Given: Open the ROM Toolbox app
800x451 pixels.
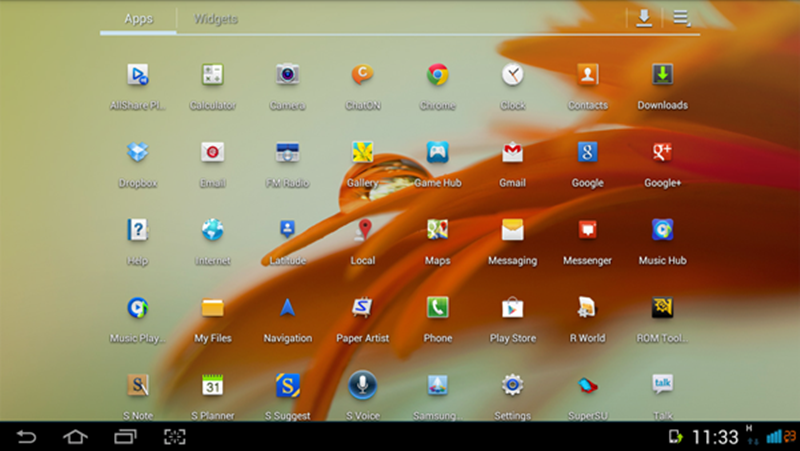Looking at the screenshot, I should pos(663,308).
